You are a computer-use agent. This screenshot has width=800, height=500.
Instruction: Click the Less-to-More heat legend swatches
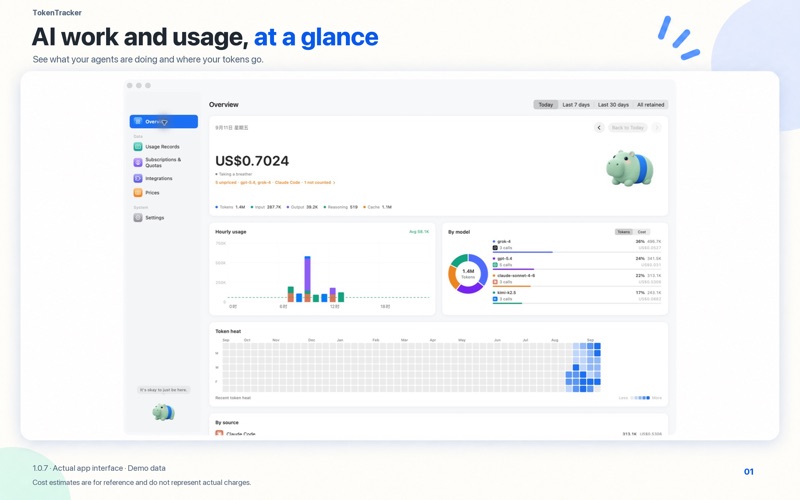(640, 398)
